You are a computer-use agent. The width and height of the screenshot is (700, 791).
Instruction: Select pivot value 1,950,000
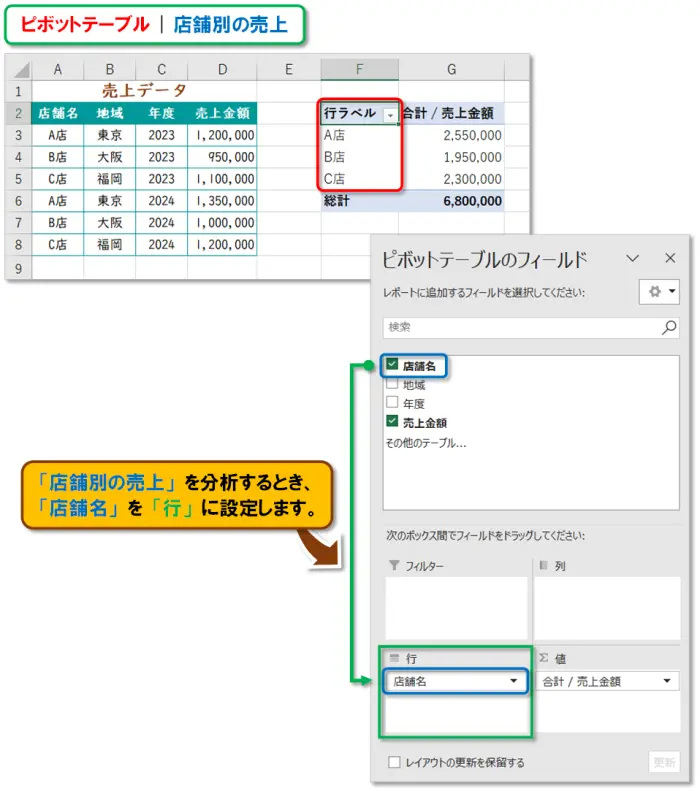451,157
